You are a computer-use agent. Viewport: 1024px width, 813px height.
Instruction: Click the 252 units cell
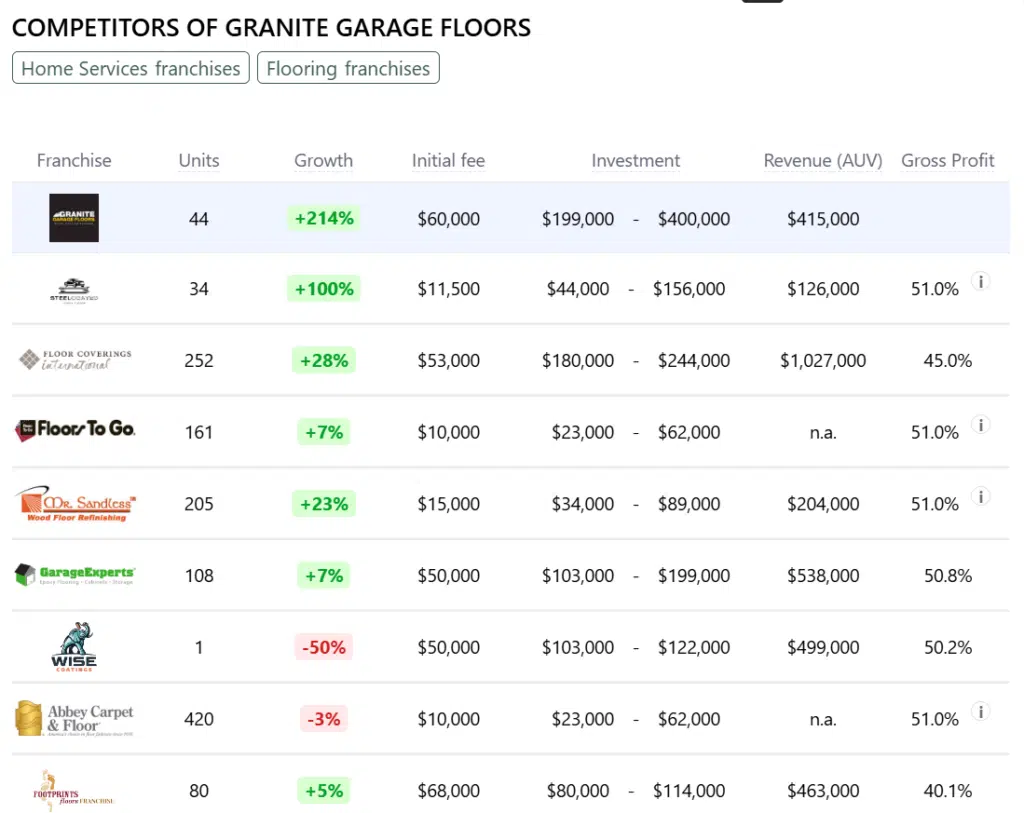[199, 360]
